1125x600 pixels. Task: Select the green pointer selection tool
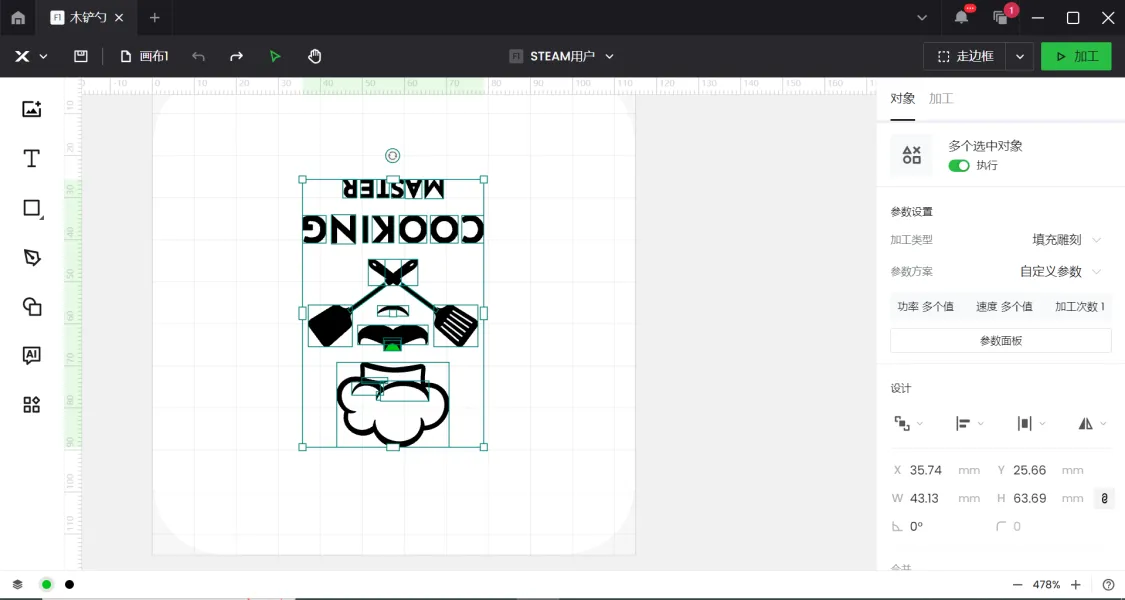[x=275, y=56]
